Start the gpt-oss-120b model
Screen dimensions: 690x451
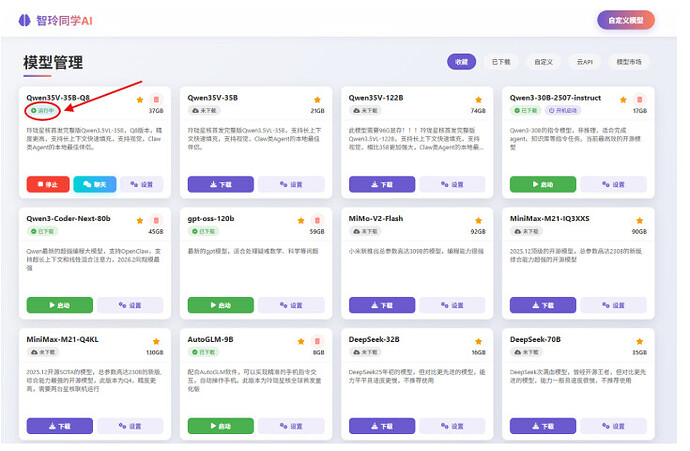[x=221, y=305]
